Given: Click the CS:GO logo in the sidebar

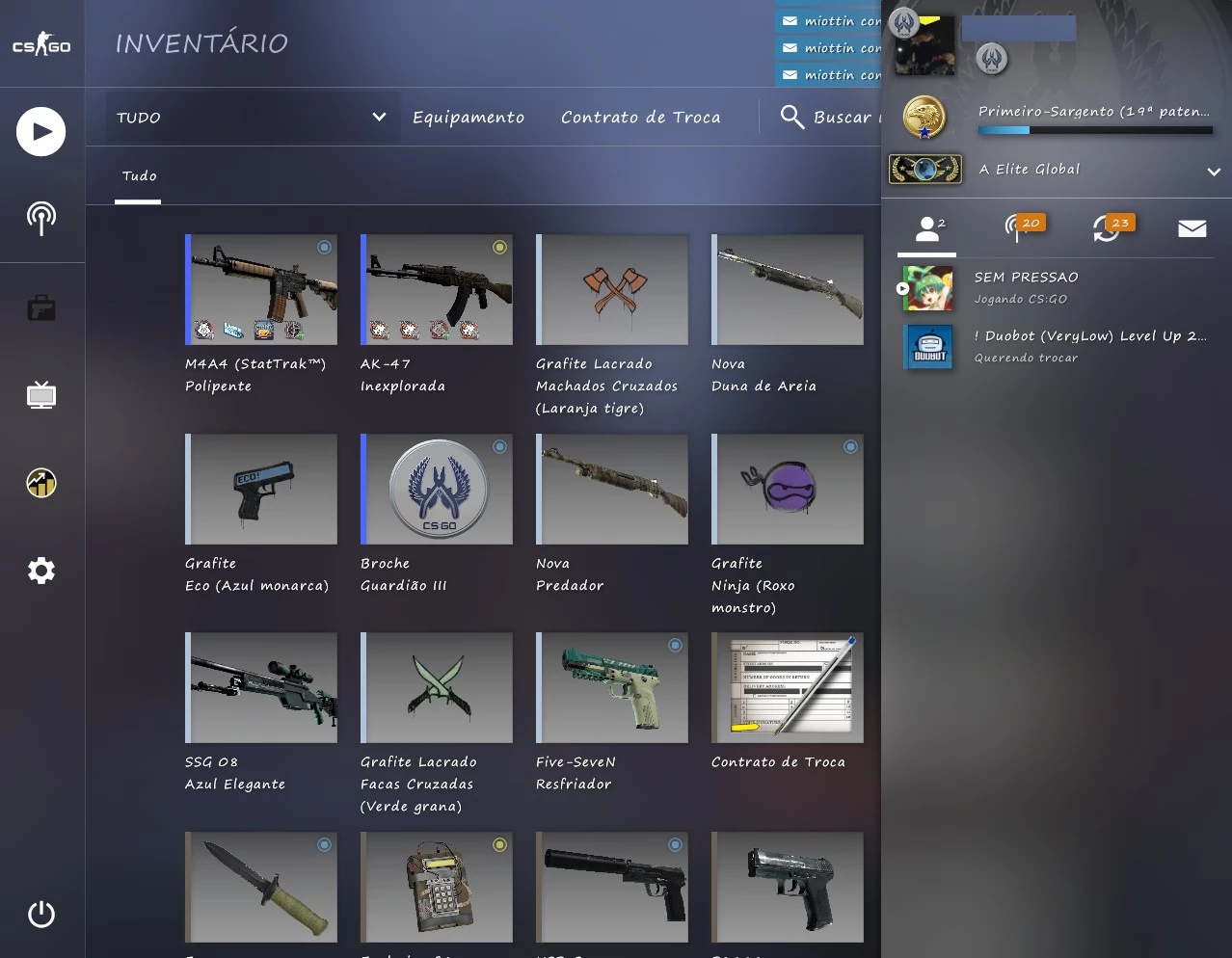Looking at the screenshot, I should pyautogui.click(x=41, y=44).
